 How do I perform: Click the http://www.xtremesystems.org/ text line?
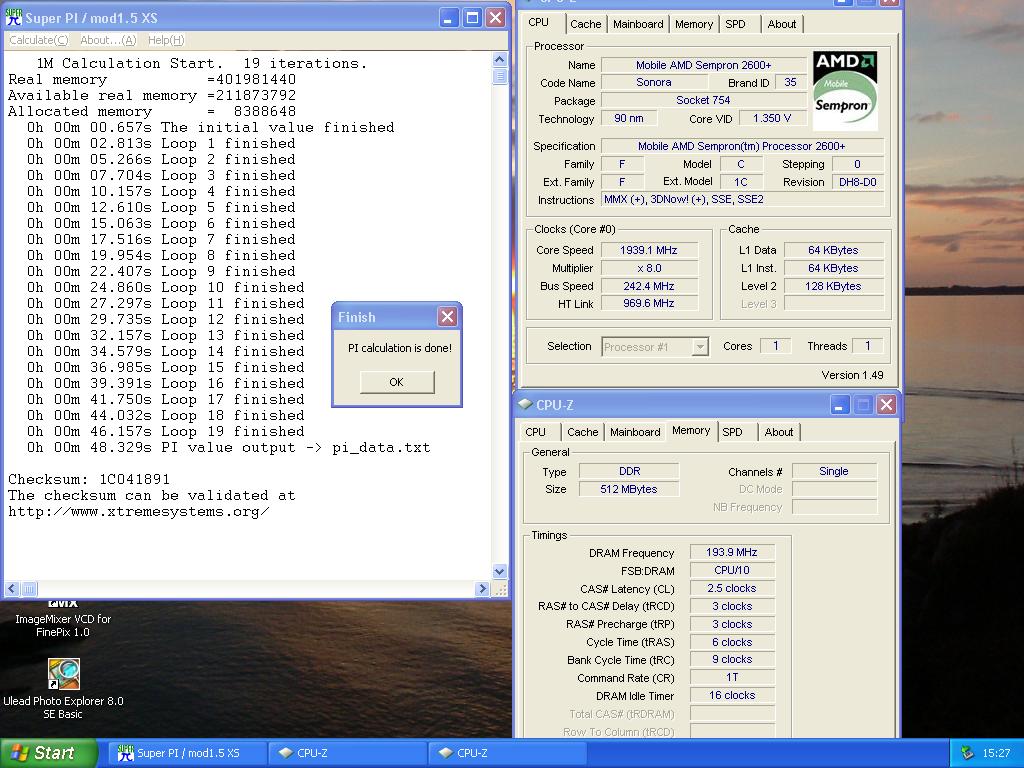[138, 511]
